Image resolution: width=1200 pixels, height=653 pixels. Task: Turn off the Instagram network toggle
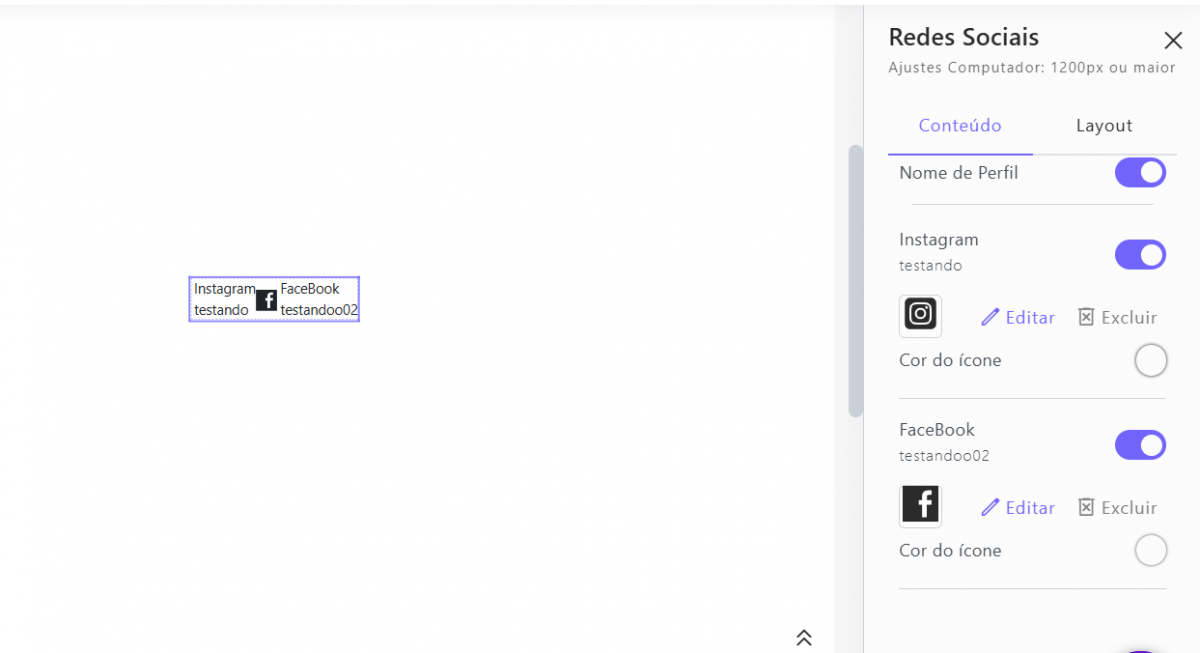[1140, 255]
